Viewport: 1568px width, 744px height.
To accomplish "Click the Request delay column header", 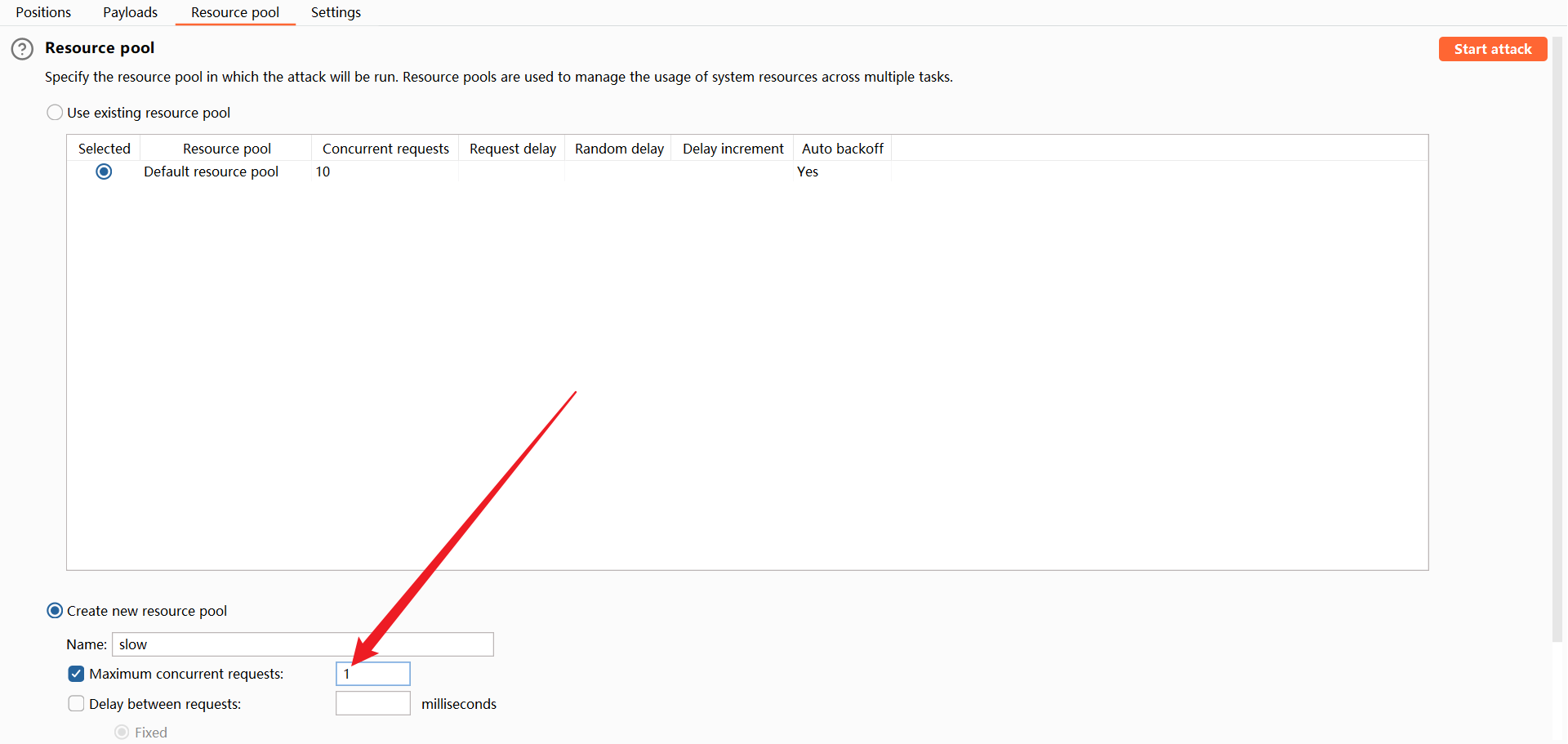I will (512, 149).
